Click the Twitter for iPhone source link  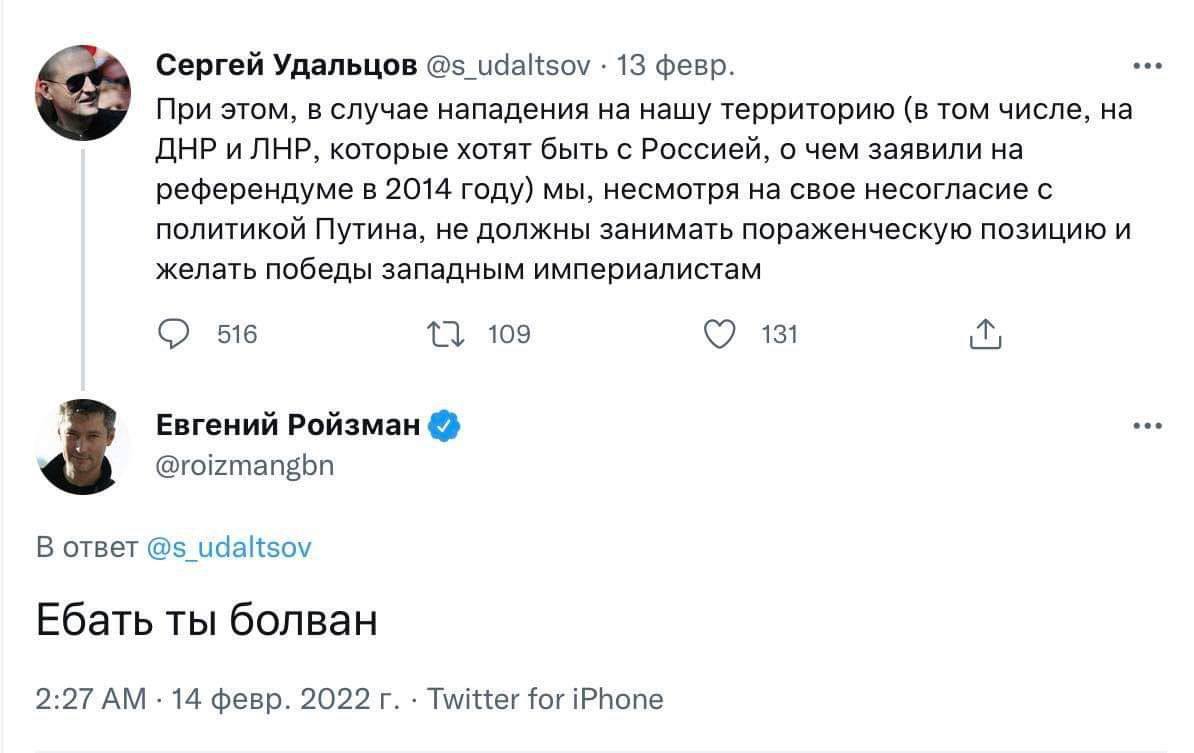(x=545, y=698)
